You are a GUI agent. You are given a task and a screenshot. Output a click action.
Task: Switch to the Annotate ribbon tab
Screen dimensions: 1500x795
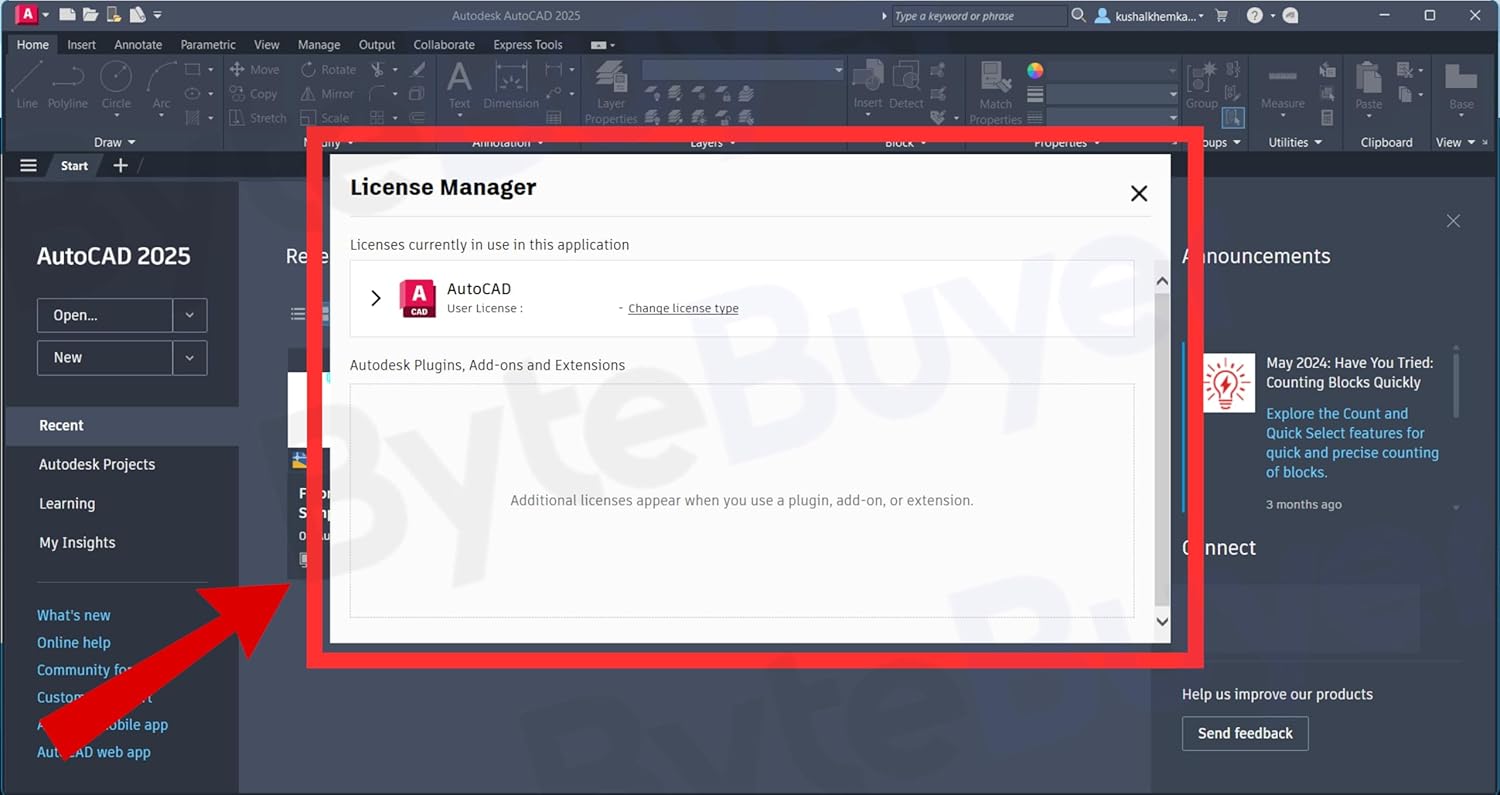tap(138, 44)
